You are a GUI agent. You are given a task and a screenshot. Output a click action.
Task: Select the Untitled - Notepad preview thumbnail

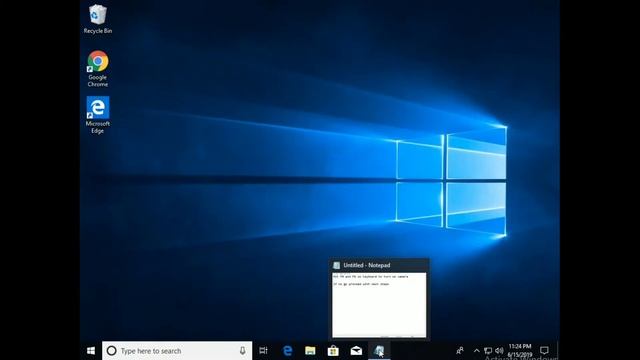pyautogui.click(x=379, y=305)
